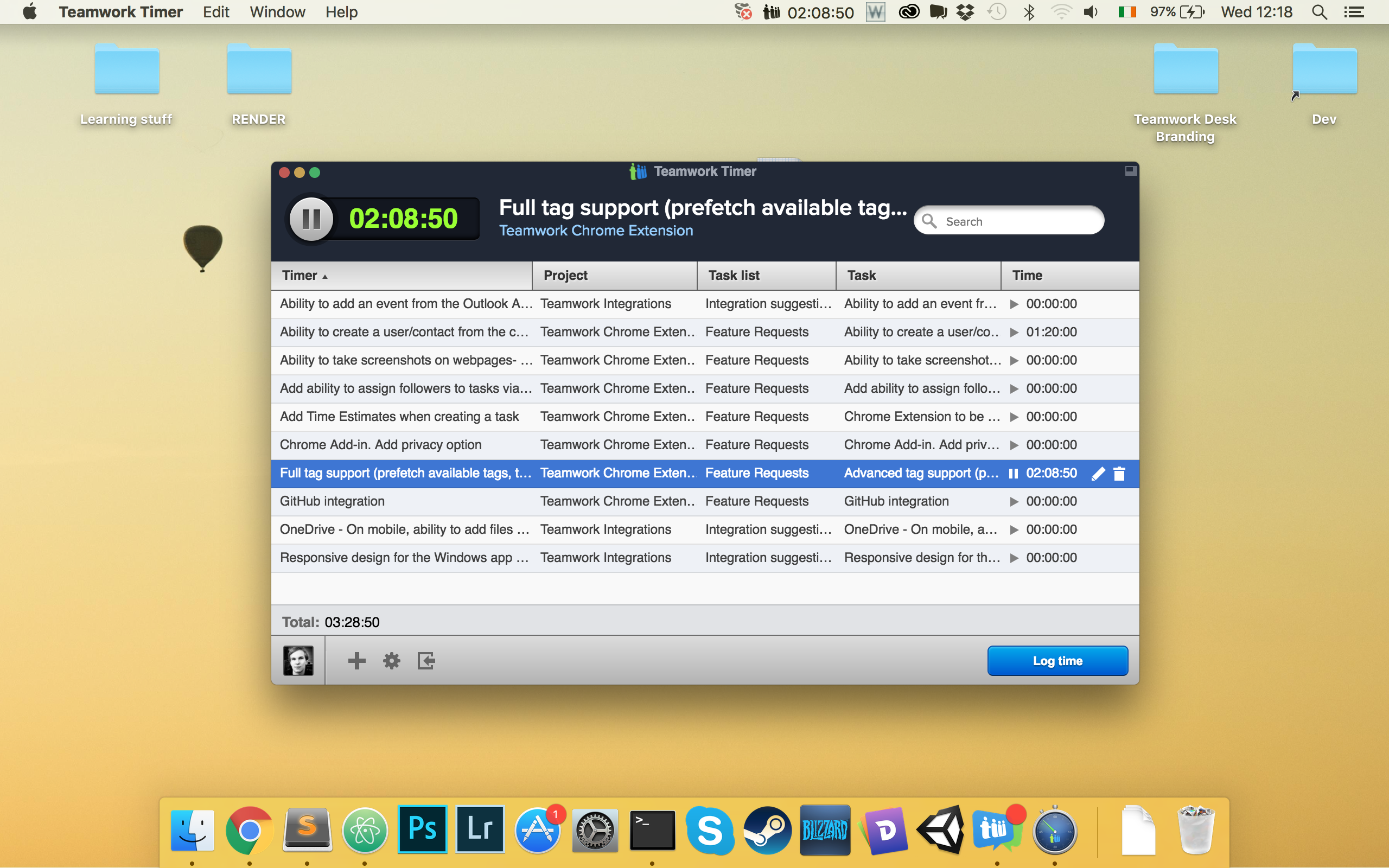Click the volume icon in menu bar
Image resolution: width=1389 pixels, height=868 pixels.
1091,12
